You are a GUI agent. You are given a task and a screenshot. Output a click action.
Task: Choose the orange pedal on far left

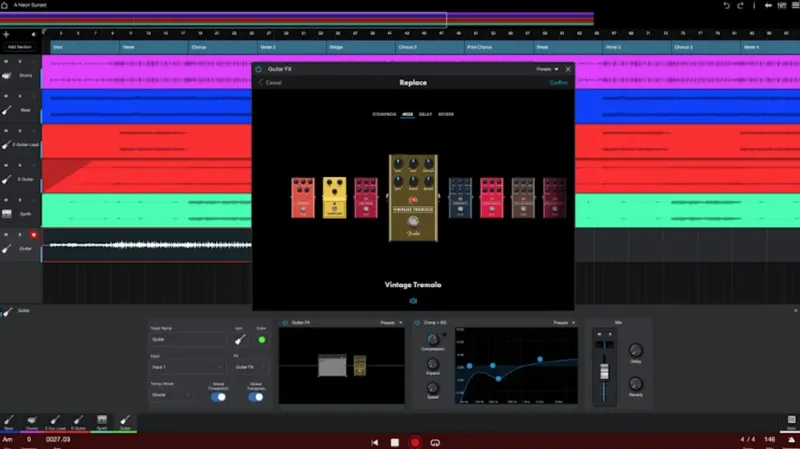[x=303, y=198]
